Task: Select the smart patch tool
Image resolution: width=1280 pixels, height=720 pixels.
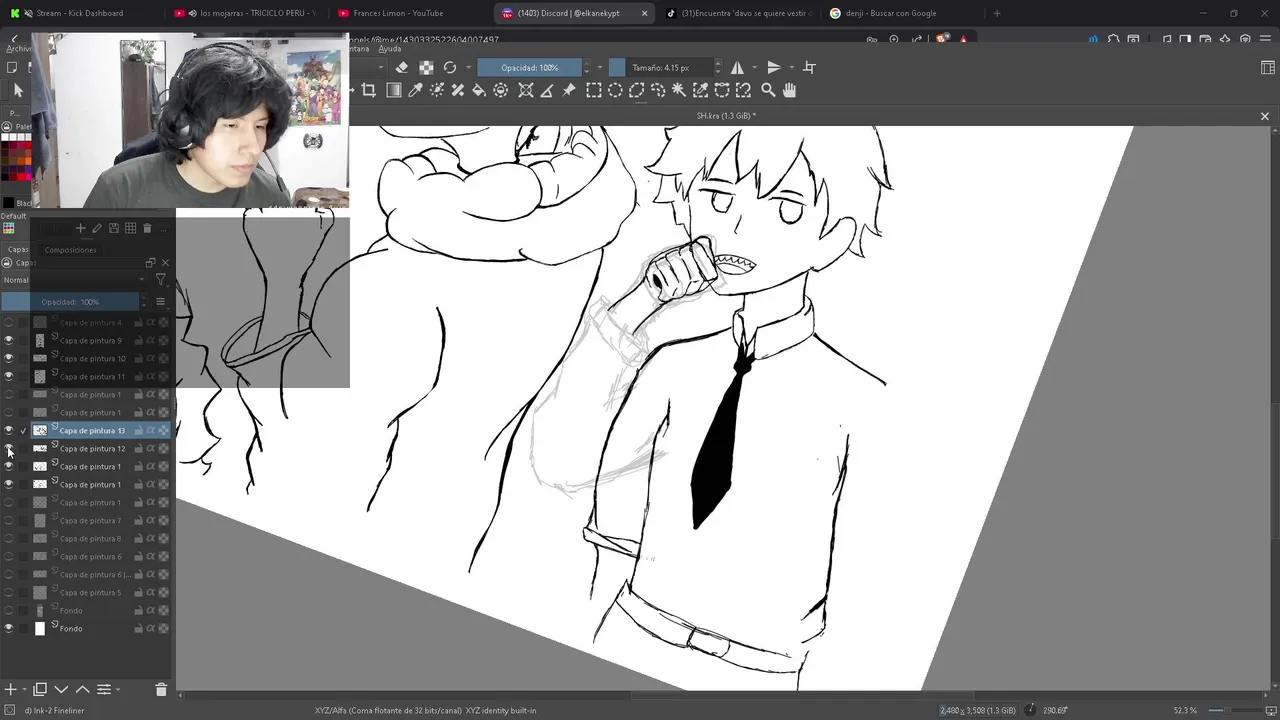Action: point(458,90)
